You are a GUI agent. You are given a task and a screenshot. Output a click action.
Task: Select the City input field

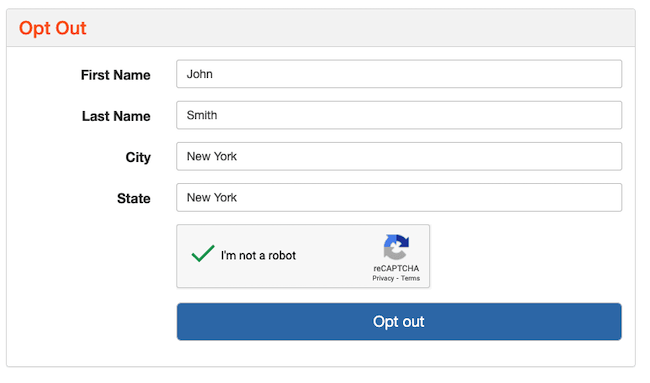pos(399,156)
